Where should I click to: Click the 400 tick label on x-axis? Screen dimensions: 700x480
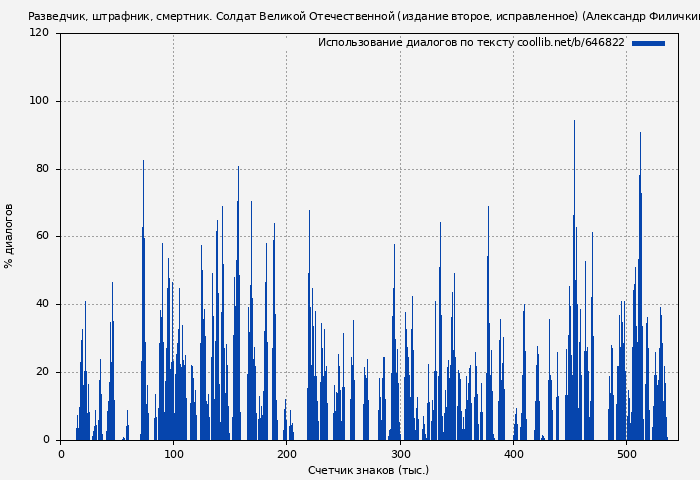tap(513, 454)
